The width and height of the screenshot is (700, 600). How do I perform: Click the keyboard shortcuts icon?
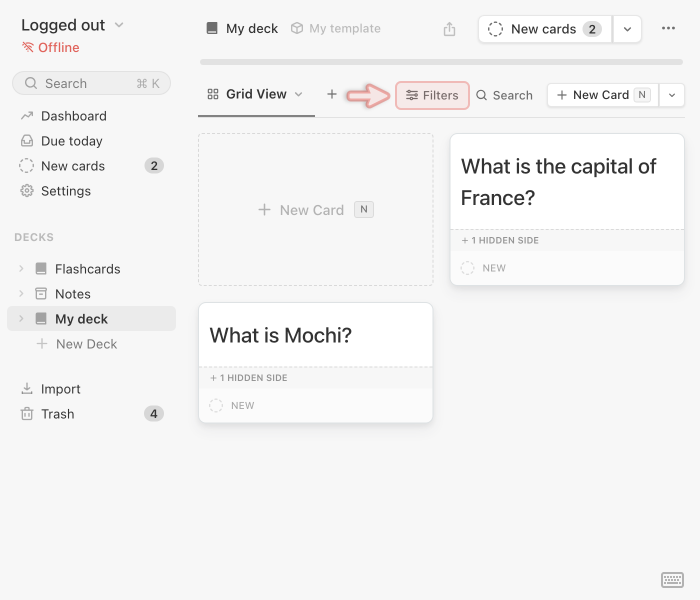[672, 580]
